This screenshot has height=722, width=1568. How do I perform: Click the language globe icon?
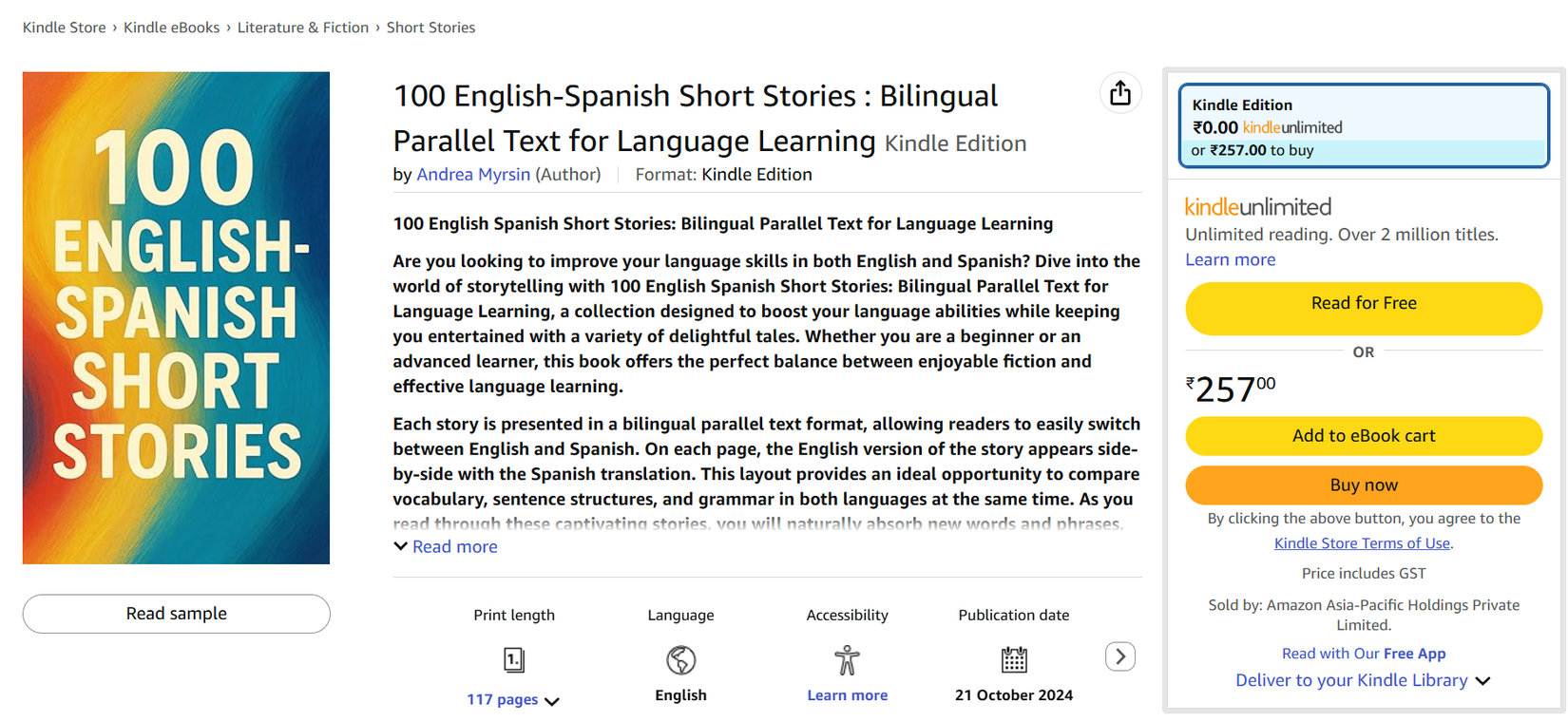coord(680,660)
